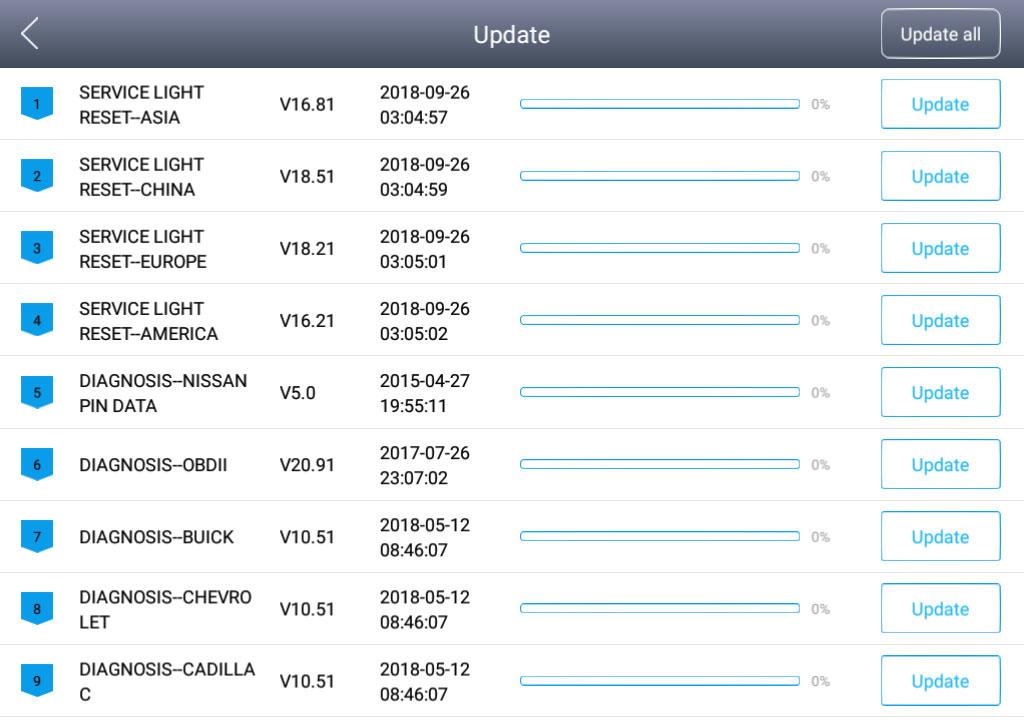The width and height of the screenshot is (1024, 720).
Task: Click the number 4 badge for SERVICE LIGHT RESET--AMERICA
Action: tap(37, 320)
